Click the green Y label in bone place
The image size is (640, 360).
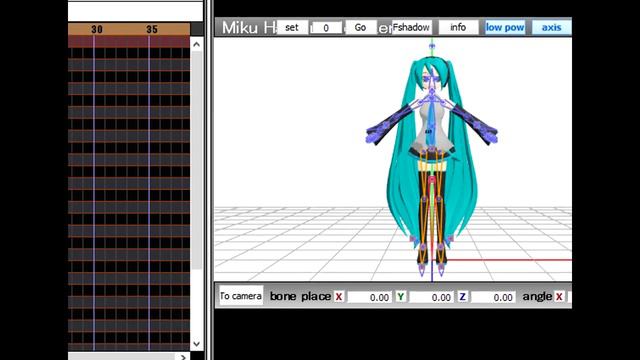[x=401, y=297]
